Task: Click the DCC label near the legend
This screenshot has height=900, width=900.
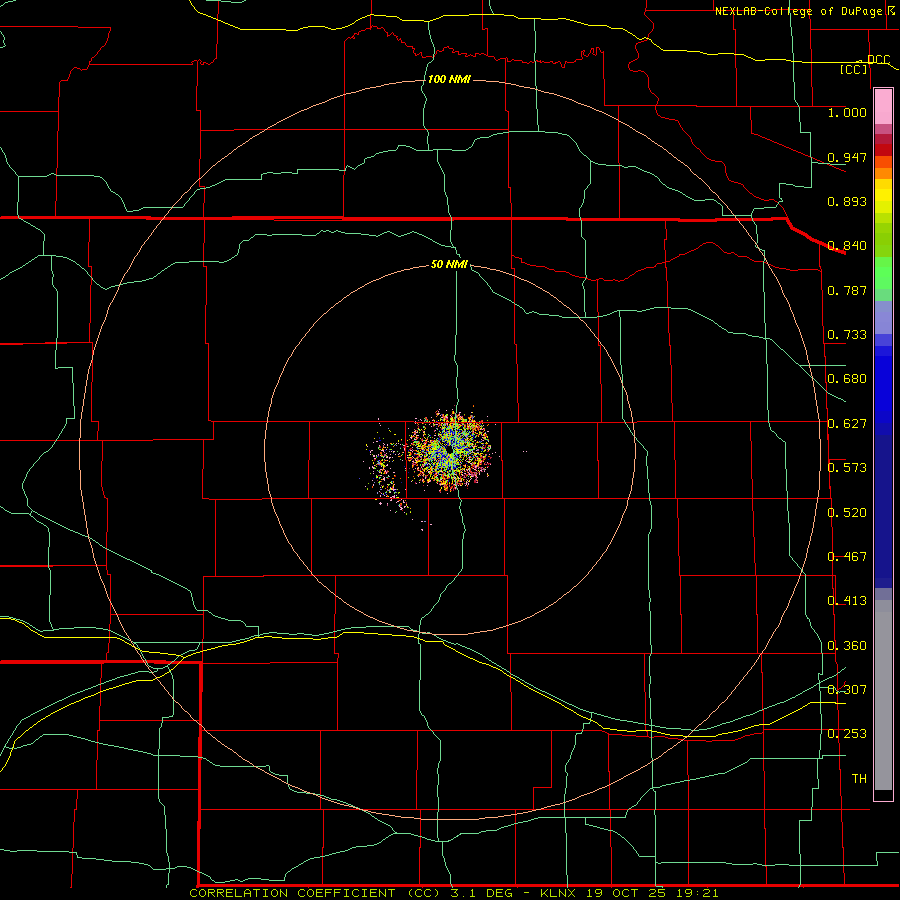Action: tap(878, 60)
